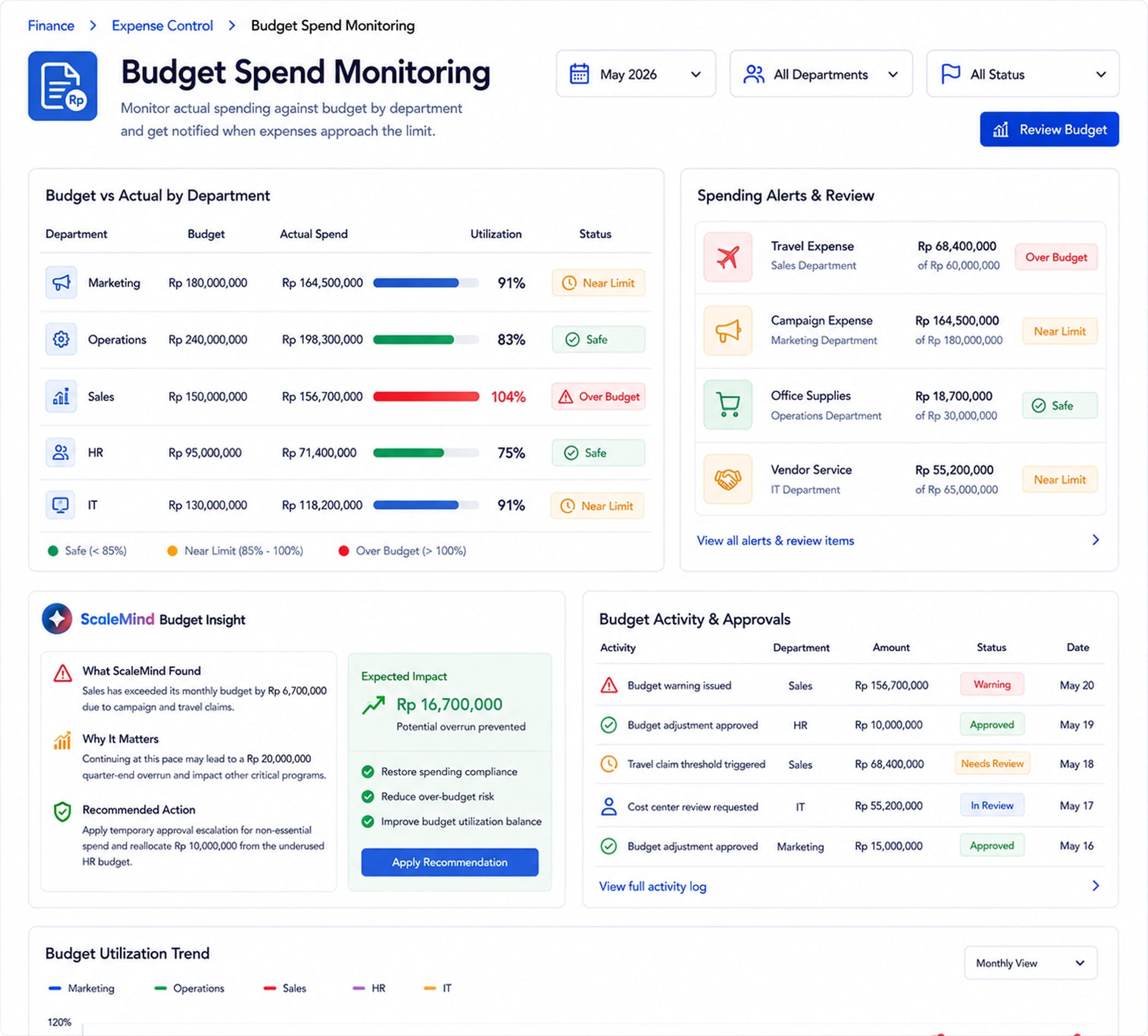Click the Sales bar chart icon
Screen dimensions: 1148x1036
coord(61,396)
